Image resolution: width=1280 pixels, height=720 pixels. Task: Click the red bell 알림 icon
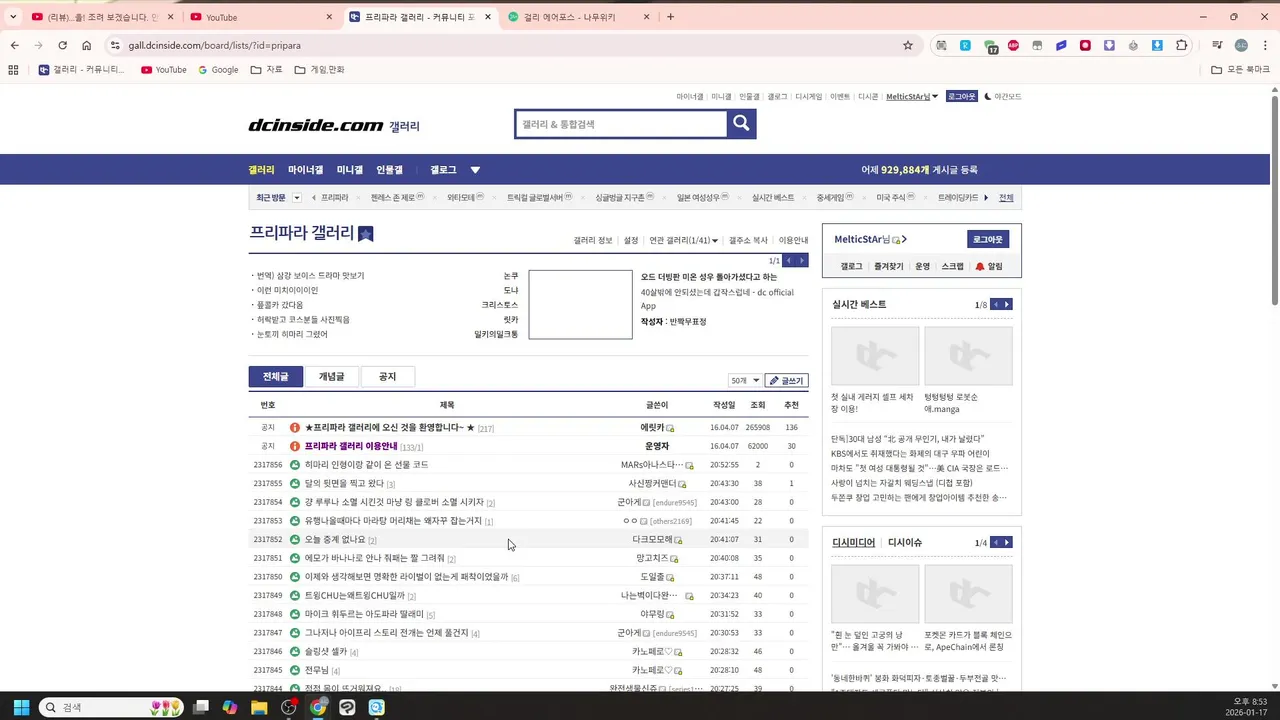coord(979,266)
